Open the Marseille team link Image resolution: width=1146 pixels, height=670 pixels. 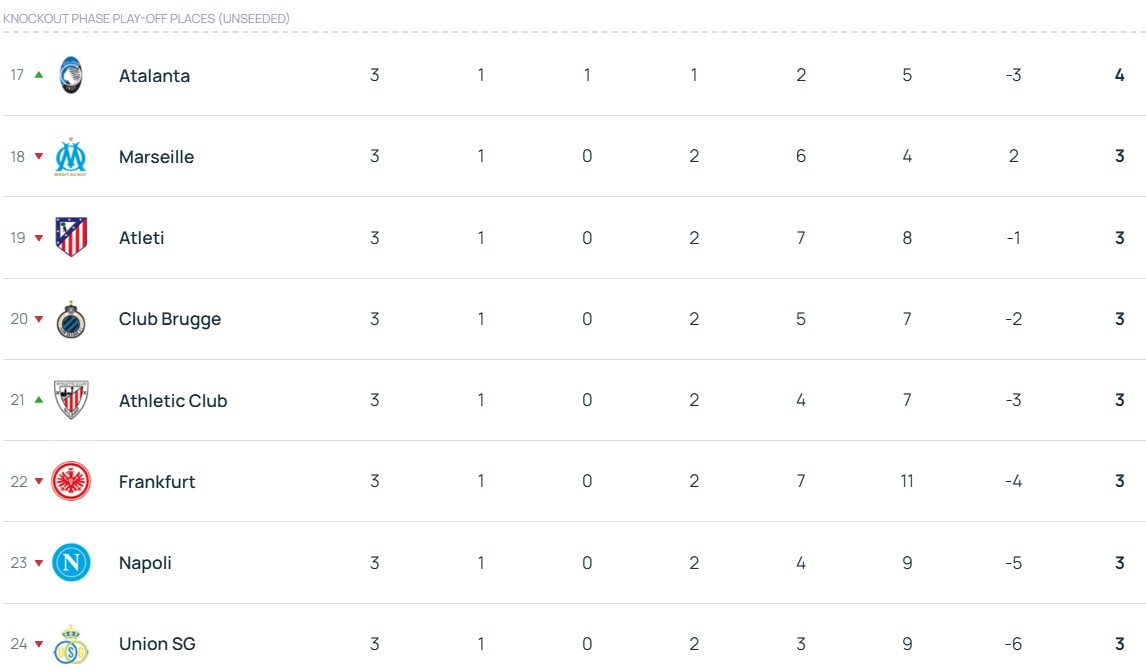pos(156,157)
